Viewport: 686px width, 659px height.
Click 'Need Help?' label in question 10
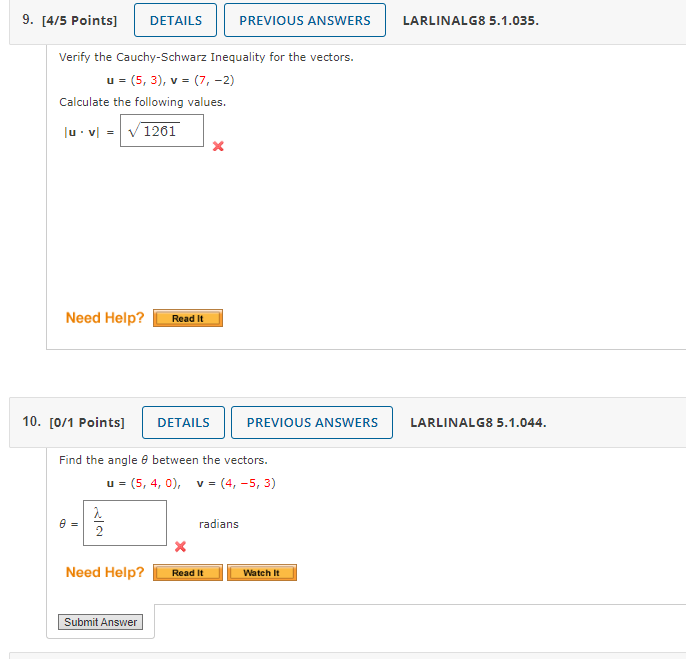[105, 572]
